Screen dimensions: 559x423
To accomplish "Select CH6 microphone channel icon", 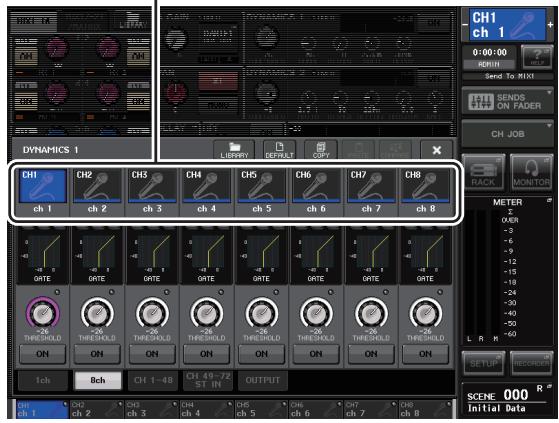I will 316,186.
